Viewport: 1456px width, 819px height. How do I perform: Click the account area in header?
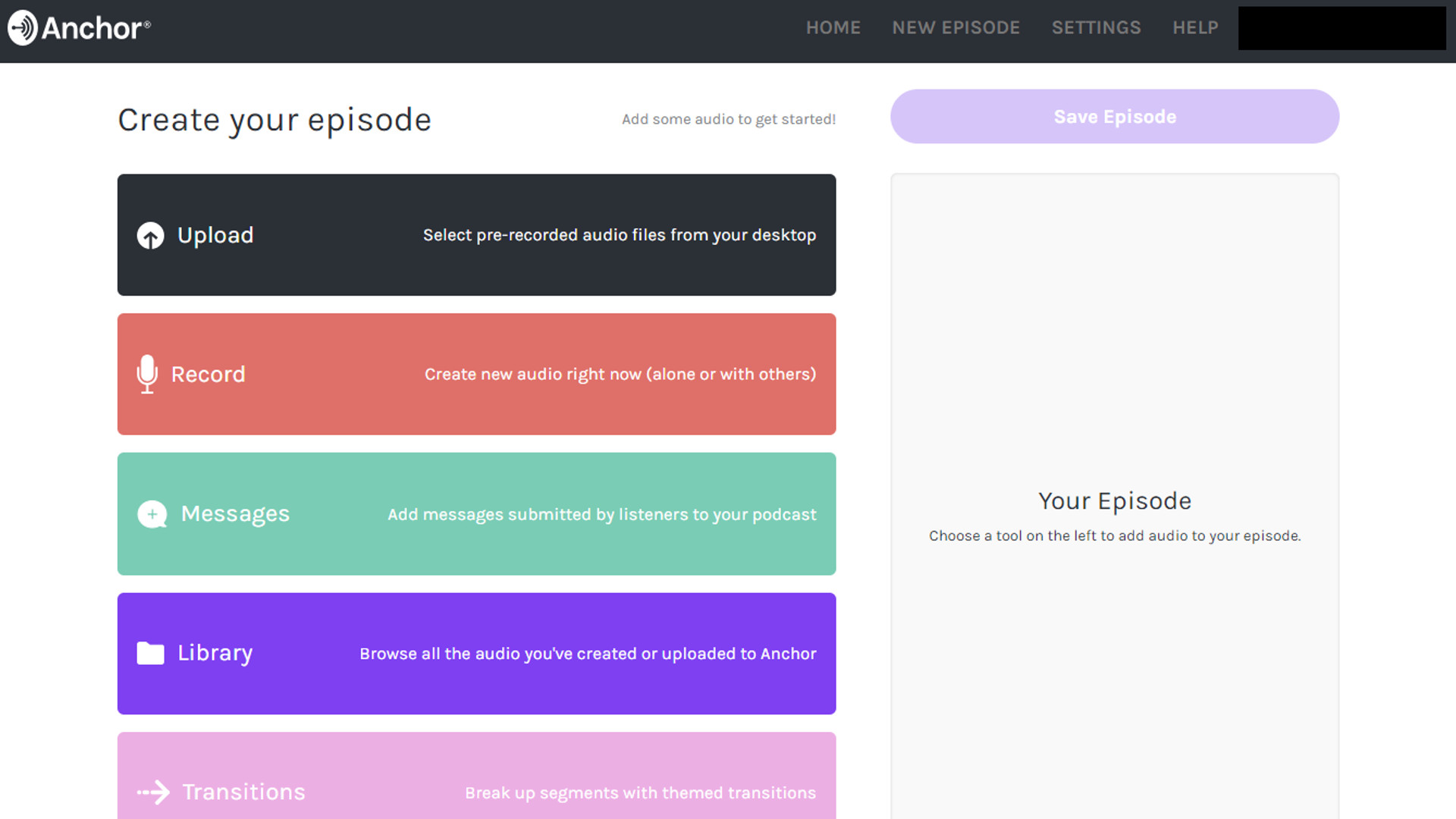1342,28
